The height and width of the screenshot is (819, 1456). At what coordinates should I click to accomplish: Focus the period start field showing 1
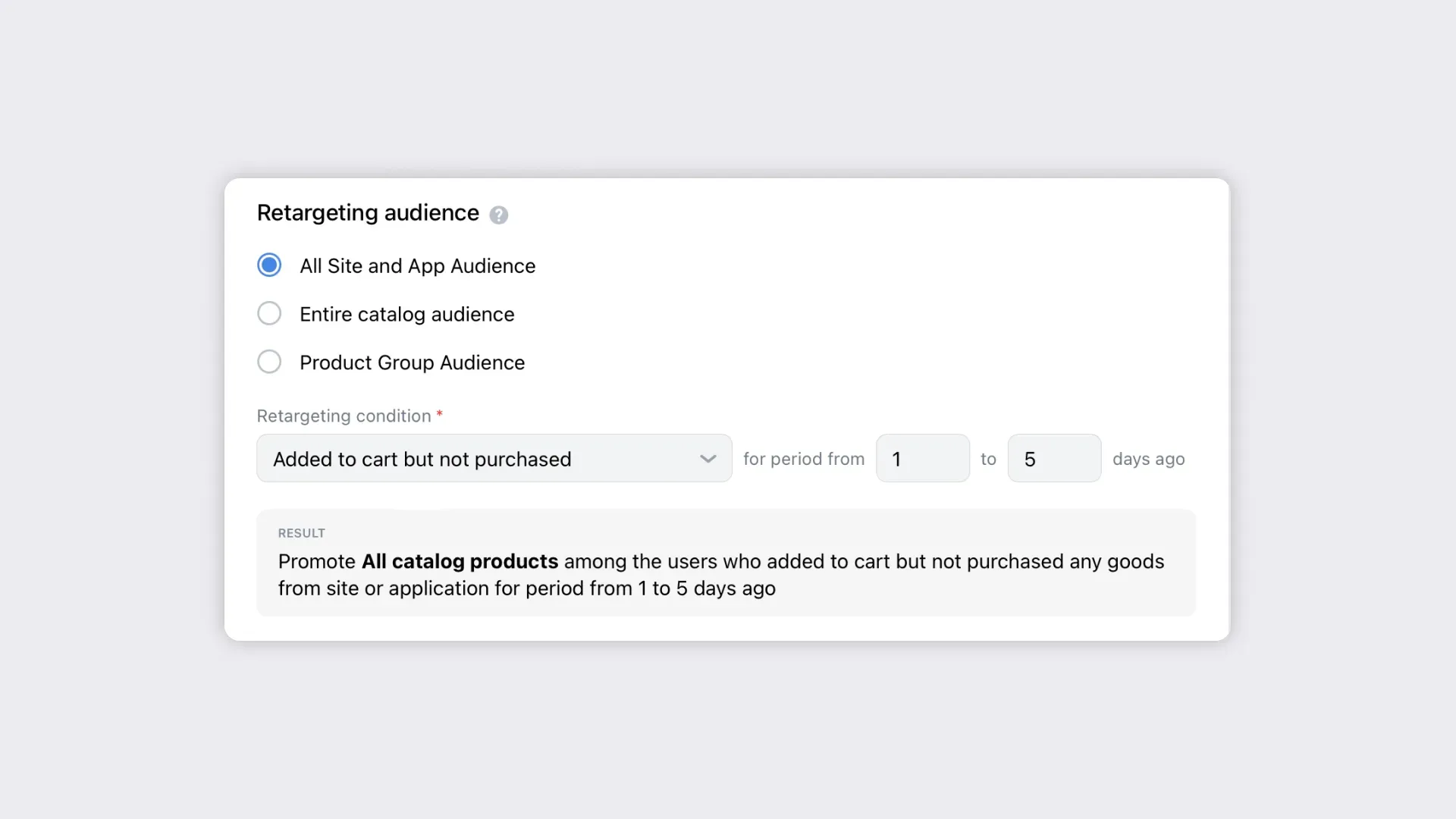click(922, 458)
